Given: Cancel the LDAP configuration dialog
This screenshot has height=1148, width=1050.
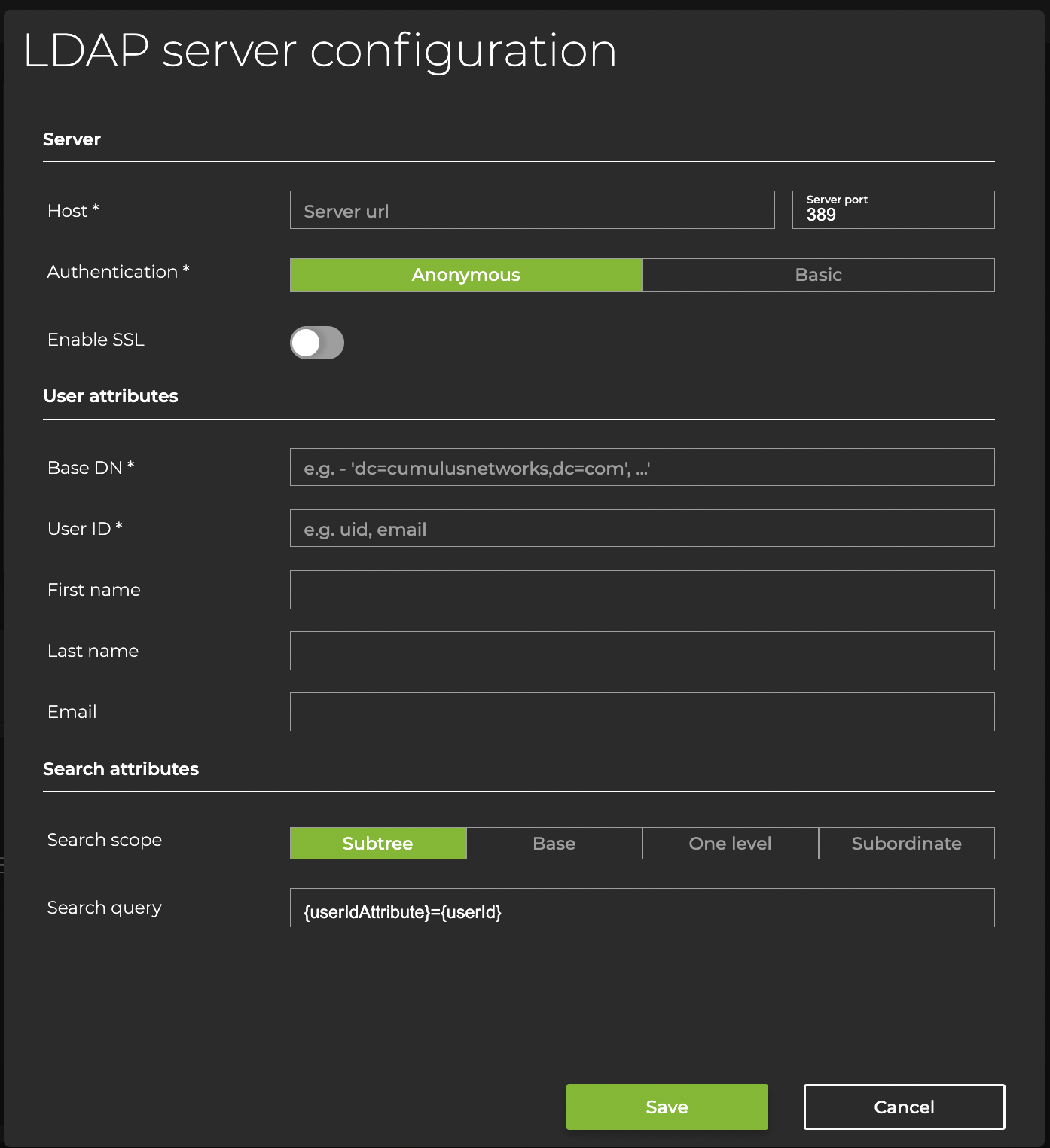Looking at the screenshot, I should 904,1107.
